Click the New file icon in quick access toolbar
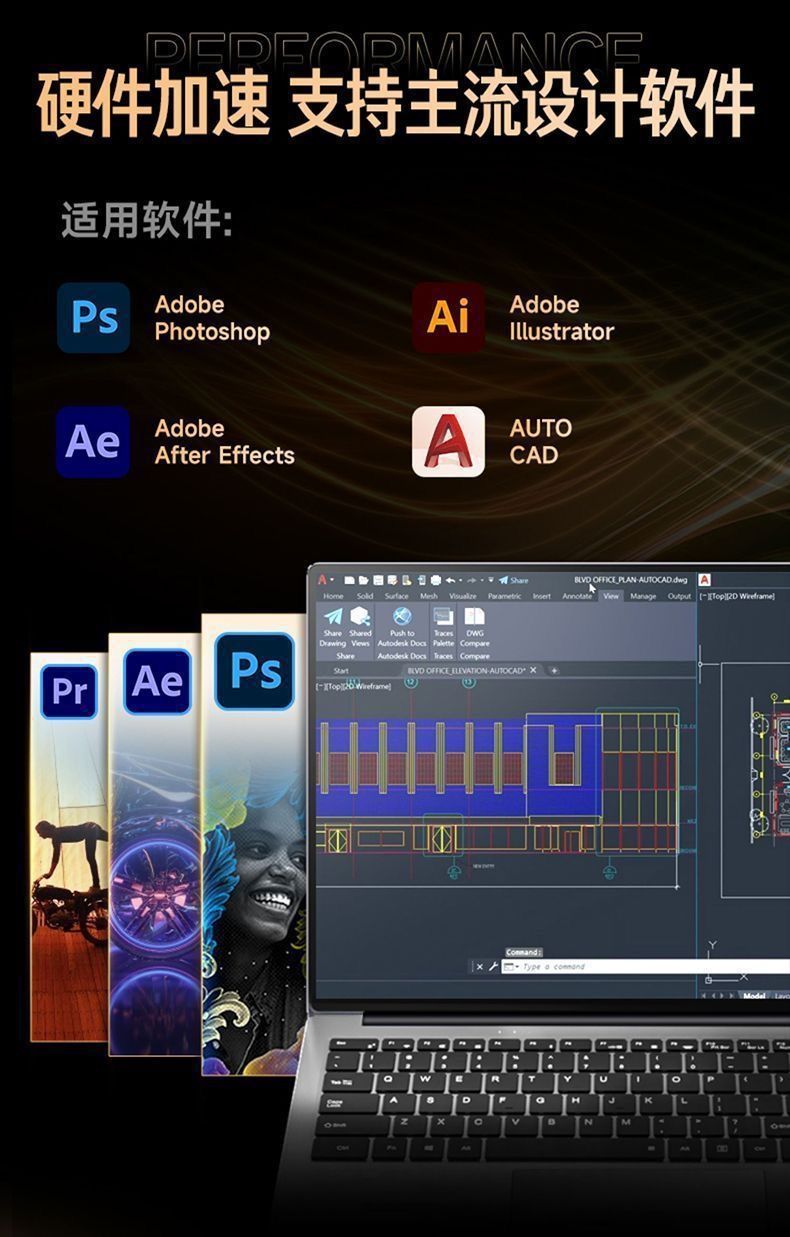Image resolution: width=790 pixels, height=1237 pixels. pos(349,580)
